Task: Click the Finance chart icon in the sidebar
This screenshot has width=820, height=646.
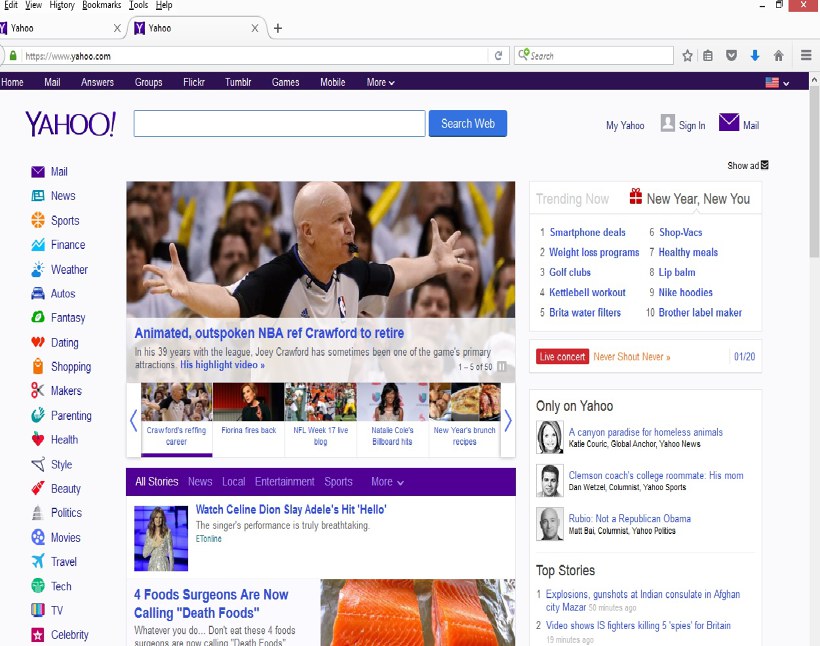Action: point(38,245)
